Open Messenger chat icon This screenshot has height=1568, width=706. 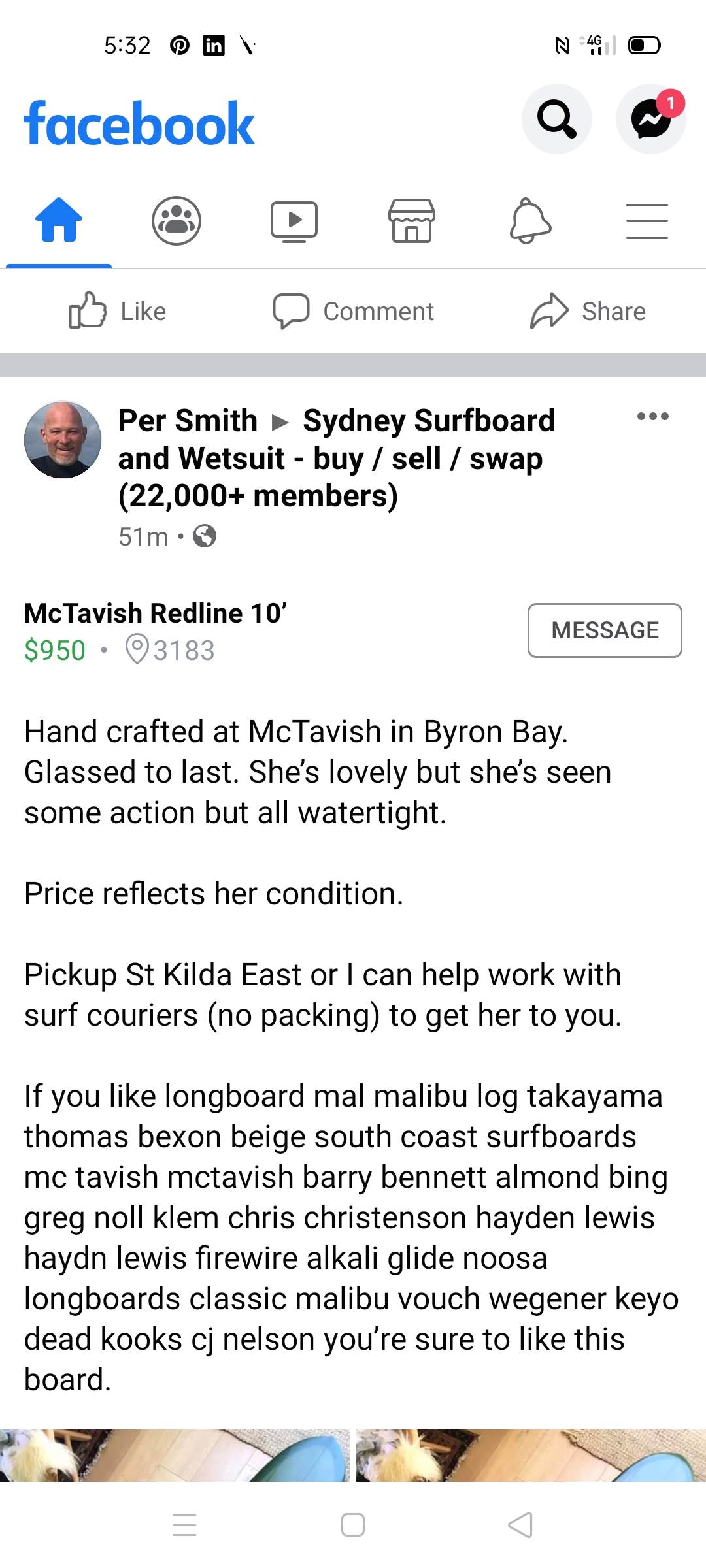(x=650, y=119)
